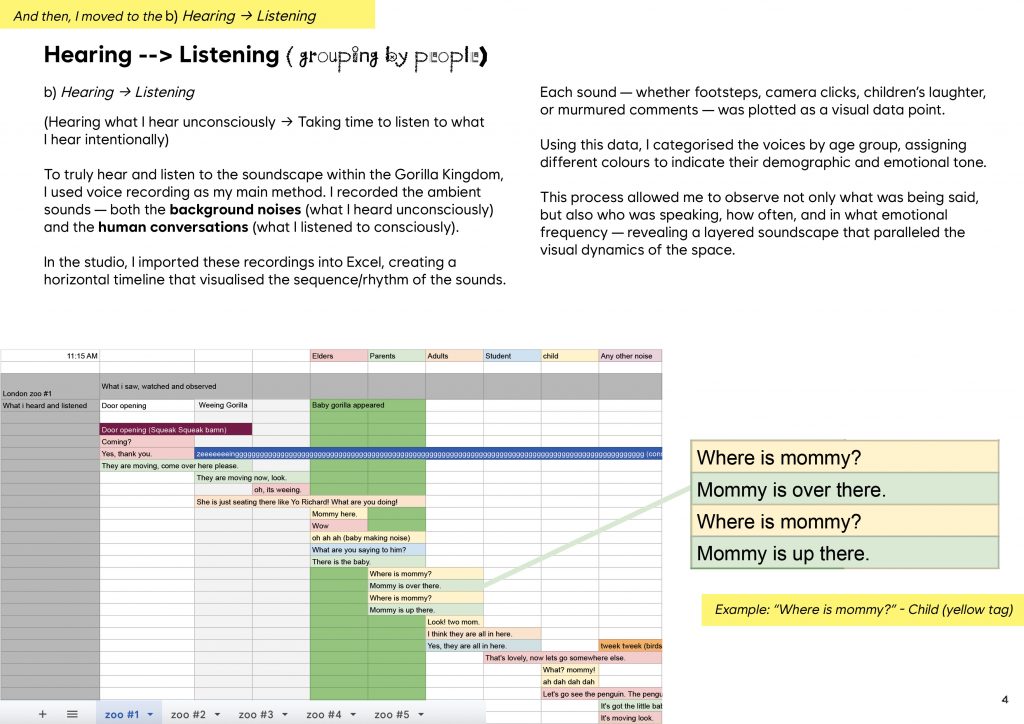Viewport: 1024px width, 724px height.
Task: Click the blue Student header cell
Action: tap(511, 355)
